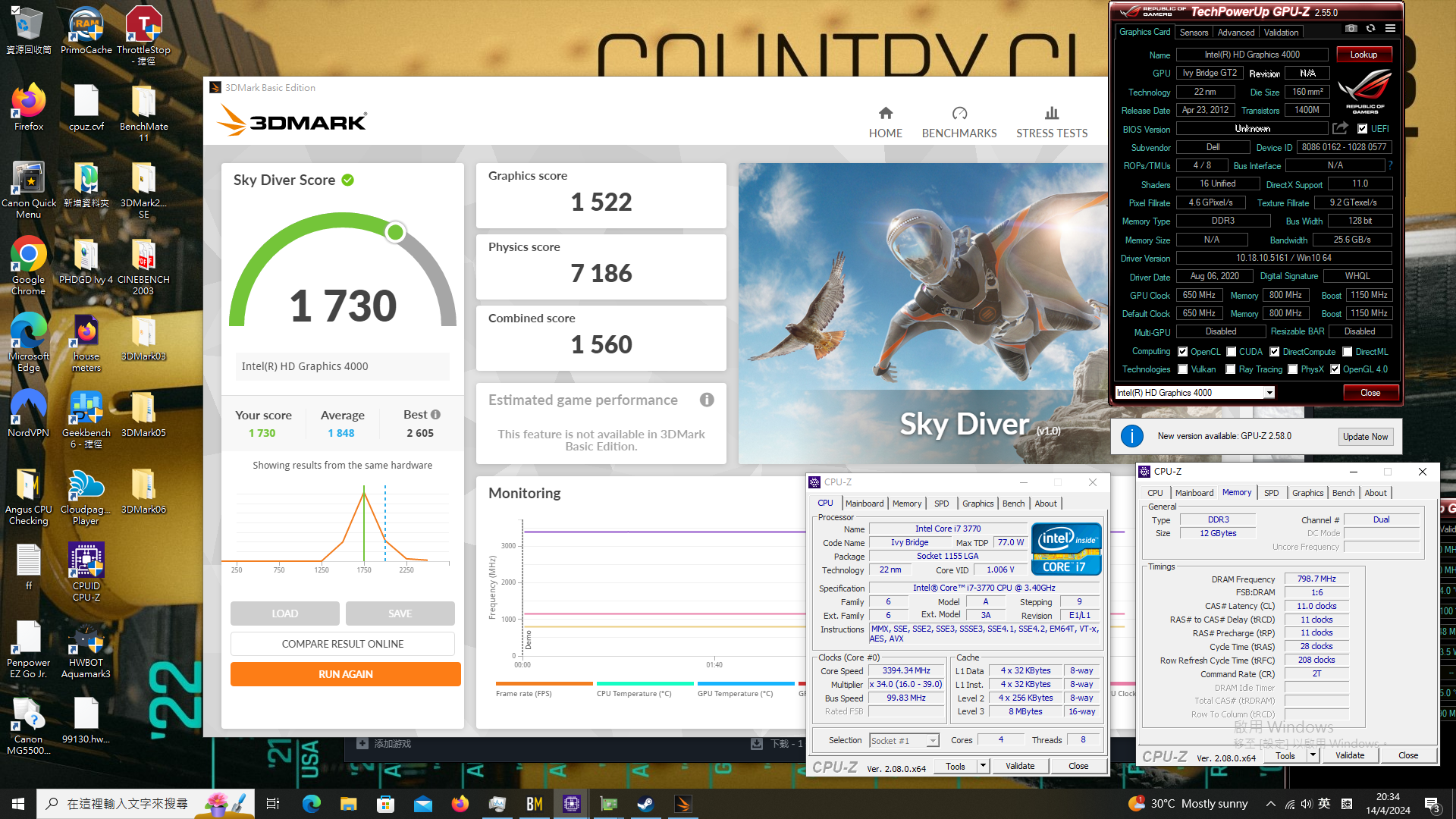Open the GPU-Z hamburger menu icon
Image resolution: width=1456 pixels, height=819 pixels.
click(x=1390, y=28)
